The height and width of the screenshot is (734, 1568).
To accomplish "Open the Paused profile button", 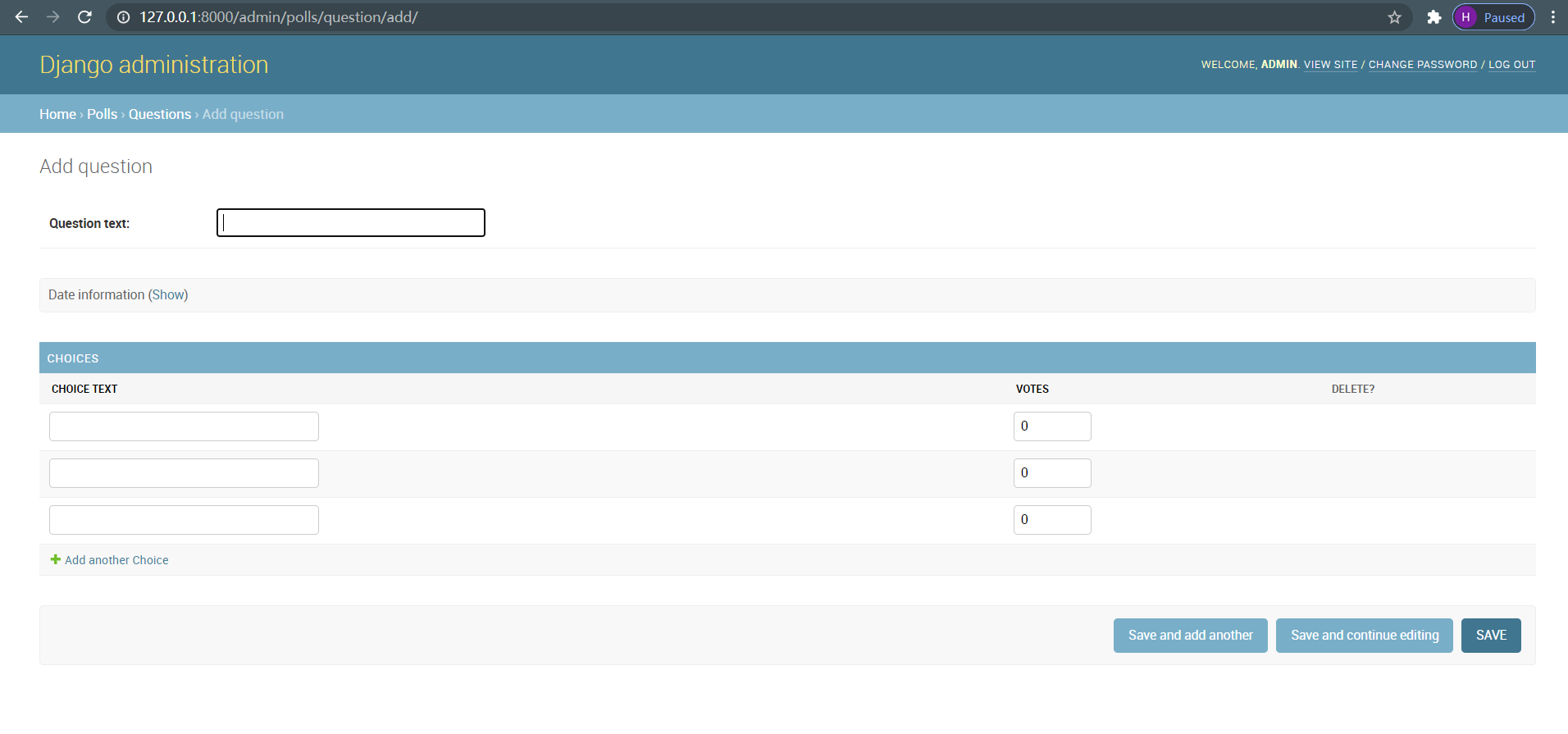I will 1493,17.
